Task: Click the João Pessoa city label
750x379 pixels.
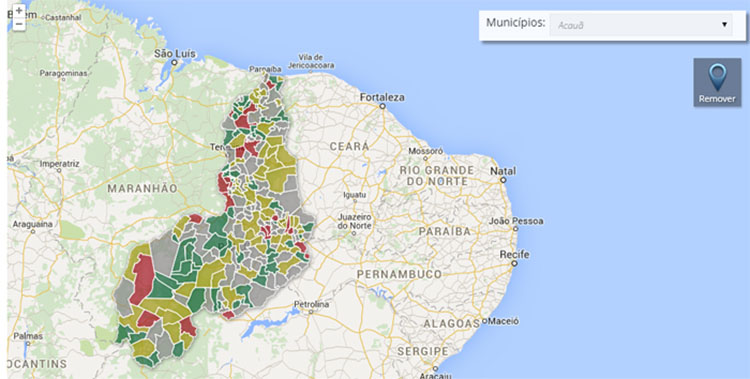Action: click(516, 221)
